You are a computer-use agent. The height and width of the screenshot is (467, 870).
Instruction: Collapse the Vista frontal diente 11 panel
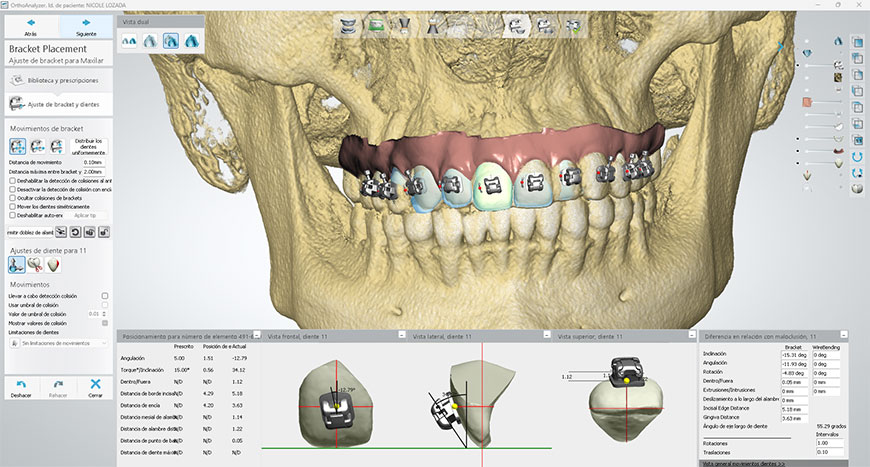[398, 335]
